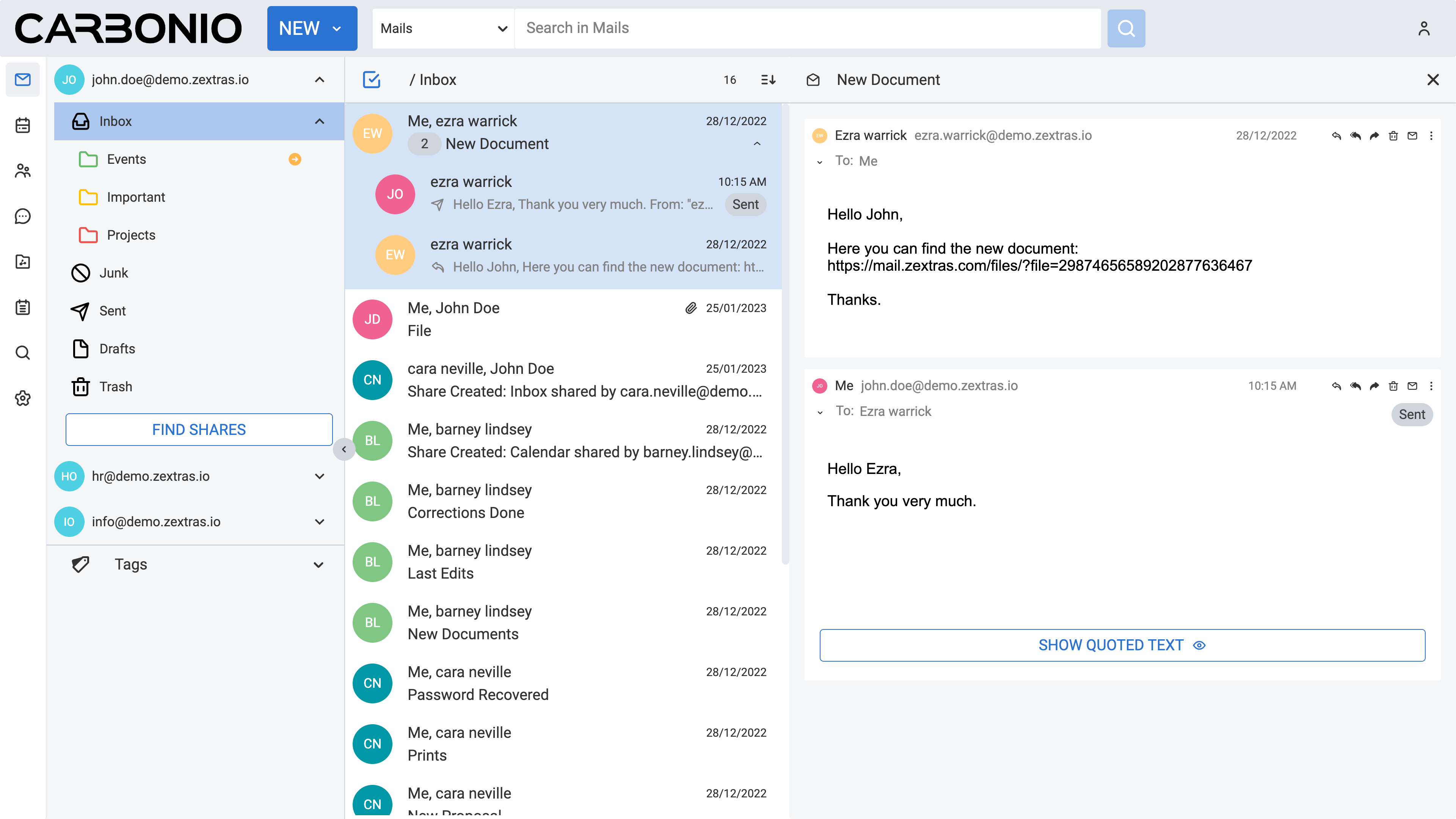Open the settings gear in sidebar
Screen dimensions: 1456x819
pos(23,399)
